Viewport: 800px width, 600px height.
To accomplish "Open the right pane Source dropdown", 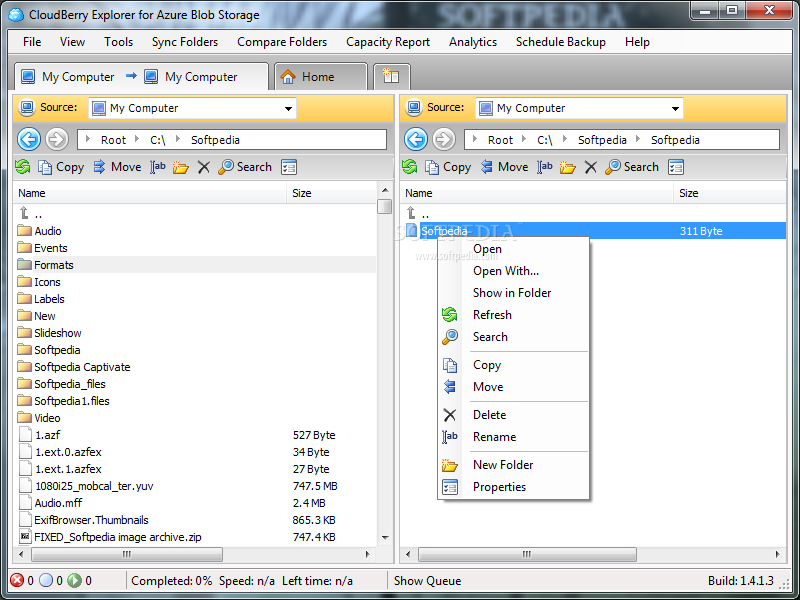I will click(675, 108).
